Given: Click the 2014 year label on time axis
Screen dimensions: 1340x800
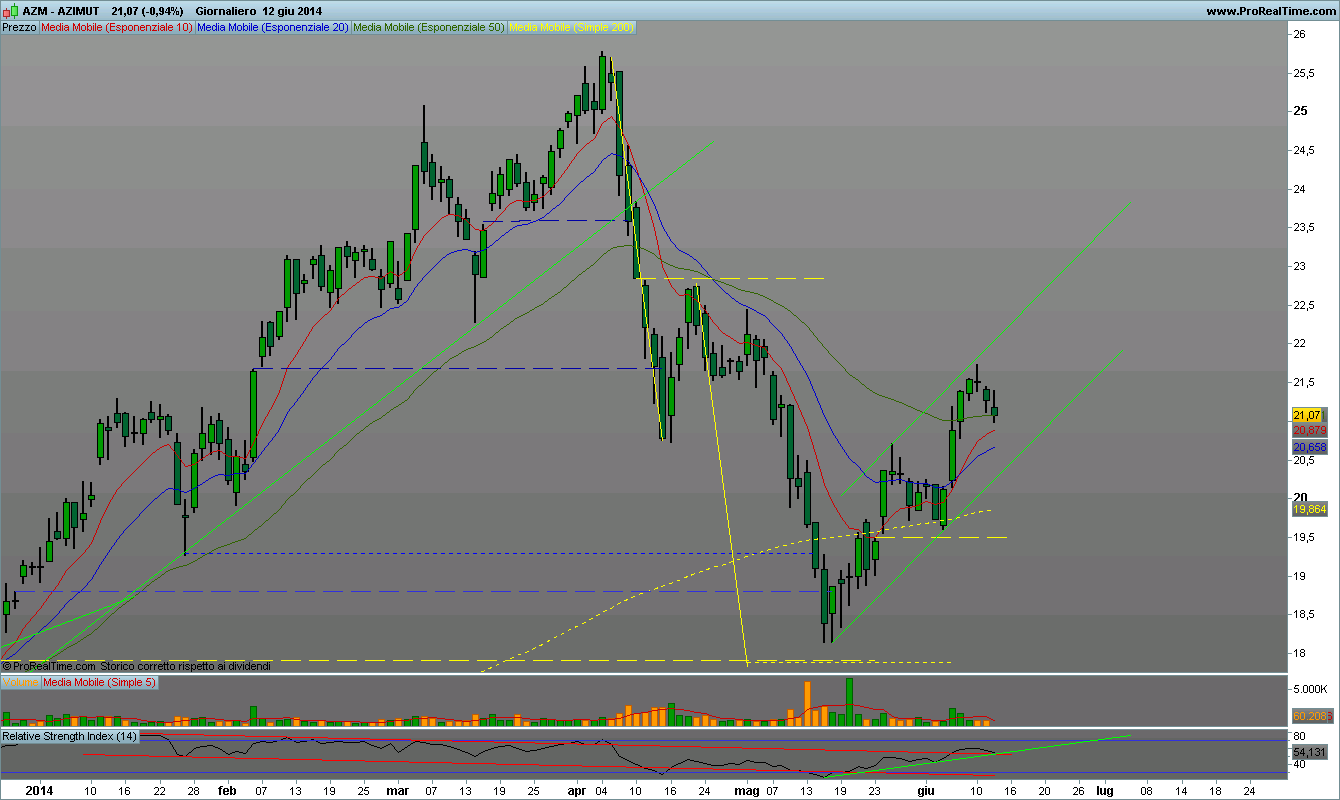Looking at the screenshot, I should pos(39,790).
